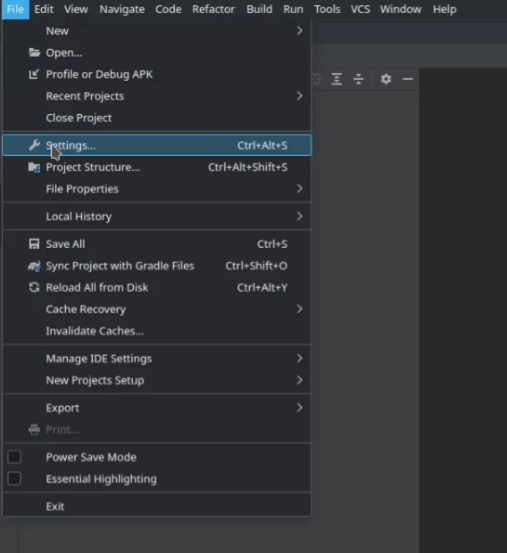Open the Build menu in menu bar
Screen dimensions: 507x553
[259, 9]
